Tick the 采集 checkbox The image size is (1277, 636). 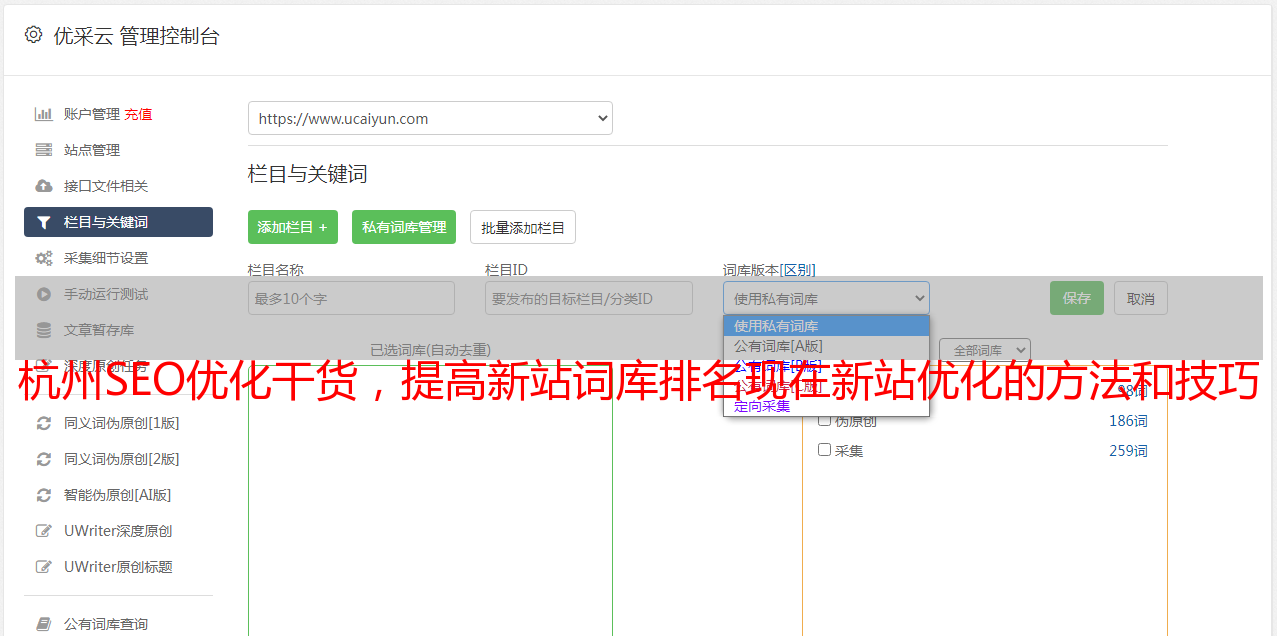(x=825, y=450)
